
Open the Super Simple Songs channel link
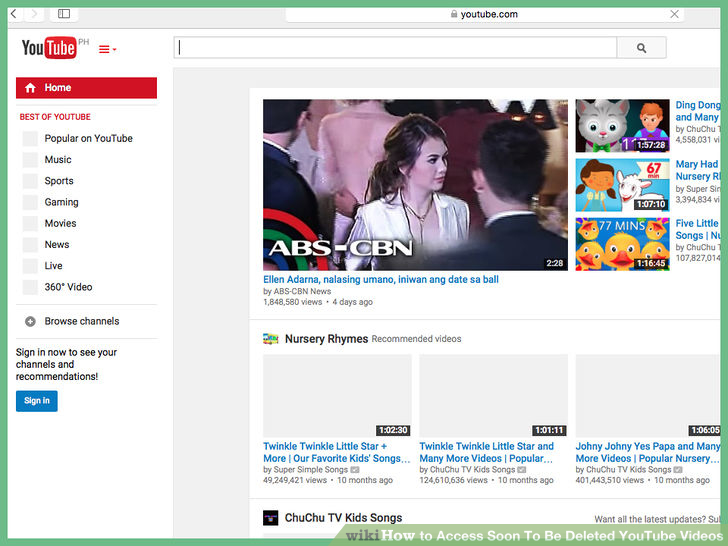pyautogui.click(x=311, y=469)
